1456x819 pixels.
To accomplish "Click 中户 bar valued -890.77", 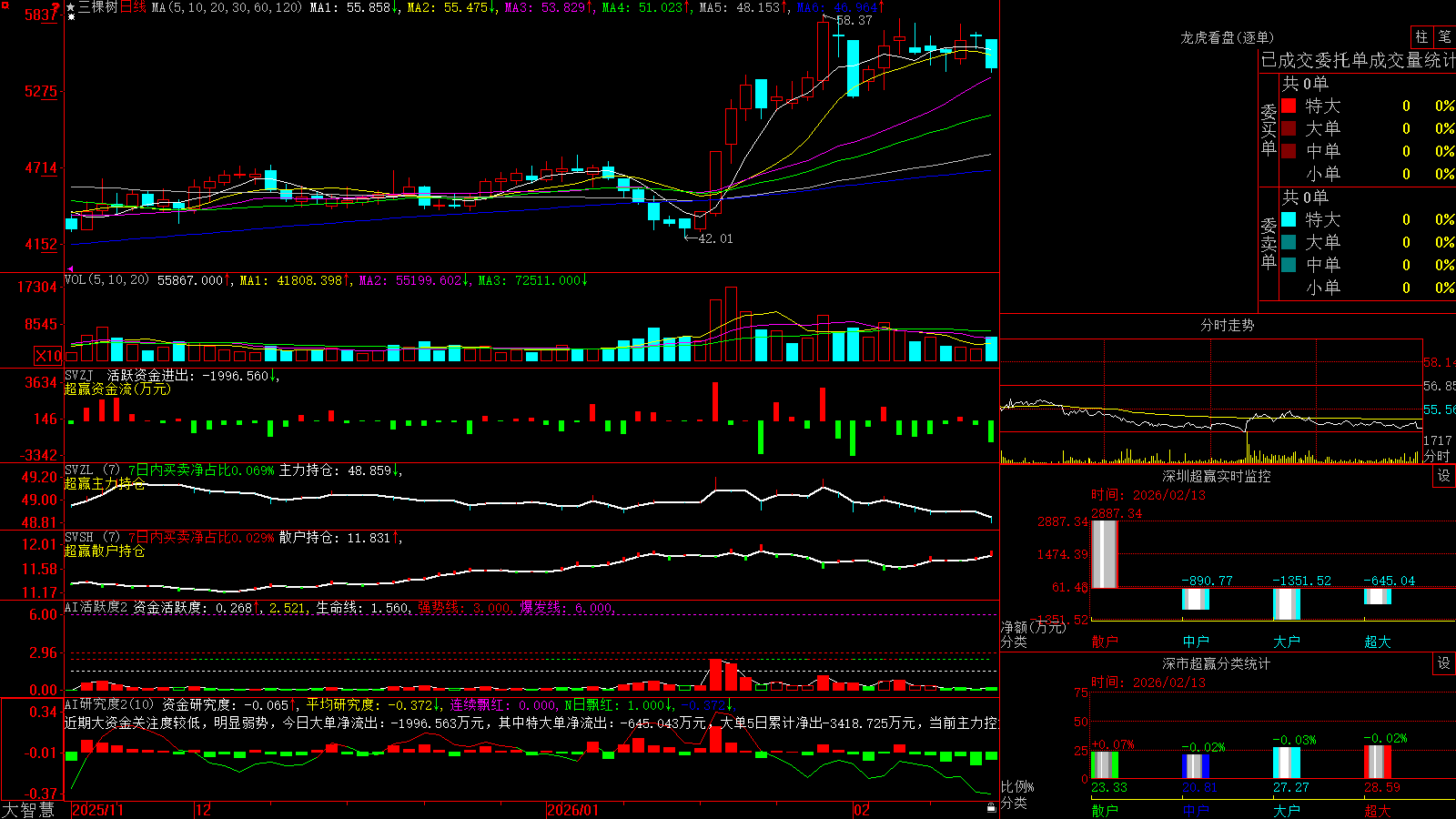I will [1196, 599].
